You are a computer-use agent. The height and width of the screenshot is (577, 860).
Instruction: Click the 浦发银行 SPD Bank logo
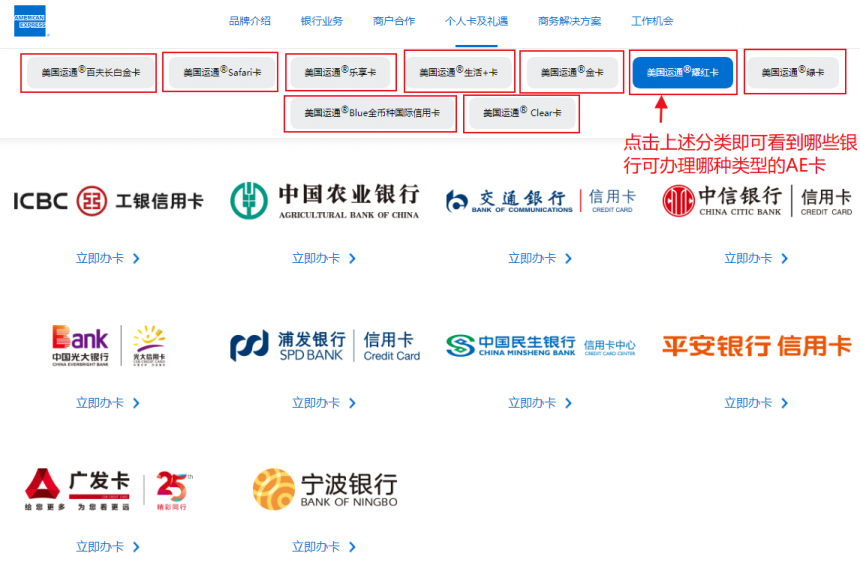[325, 346]
